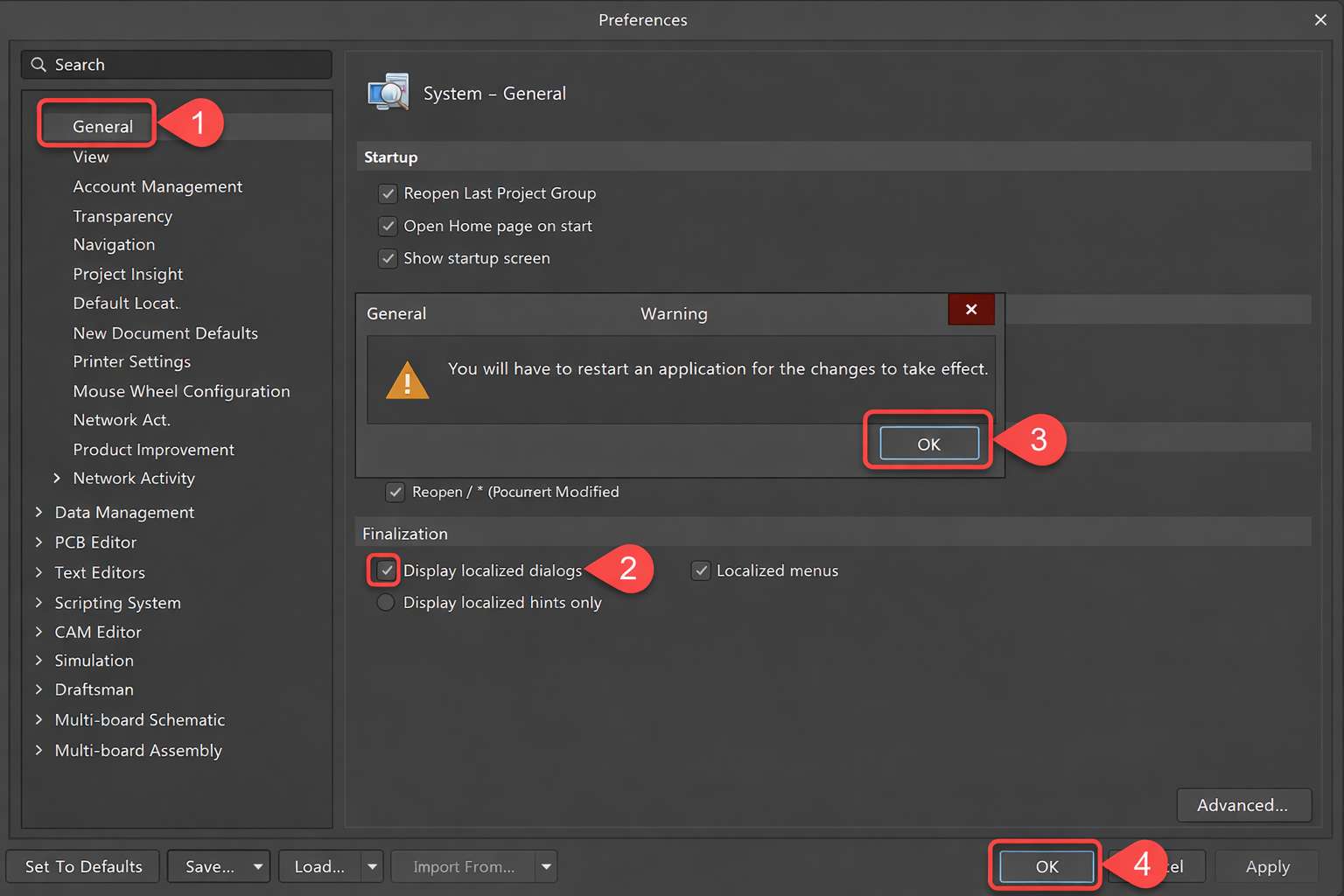
Task: Open Mouse Wheel Configuration page
Action: point(181,392)
